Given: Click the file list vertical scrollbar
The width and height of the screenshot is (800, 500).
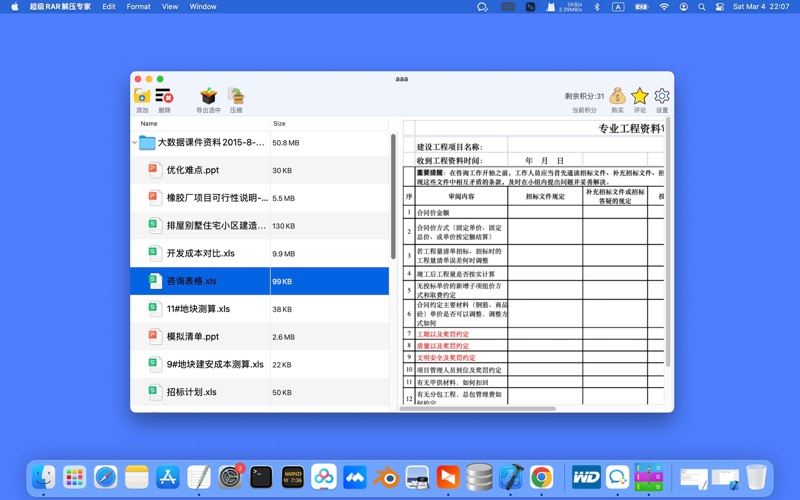Looking at the screenshot, I should [393, 190].
